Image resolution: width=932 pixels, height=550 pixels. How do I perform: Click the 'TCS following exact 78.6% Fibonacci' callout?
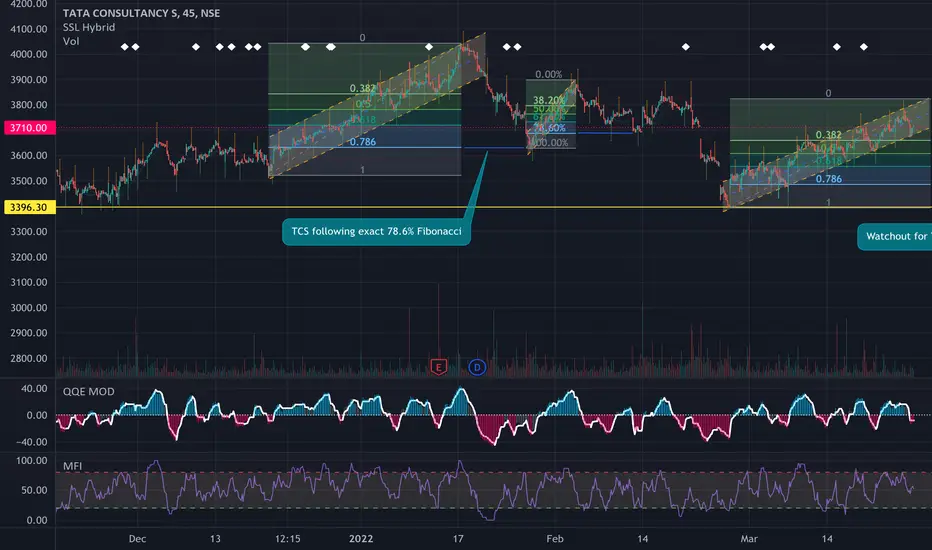pos(376,231)
